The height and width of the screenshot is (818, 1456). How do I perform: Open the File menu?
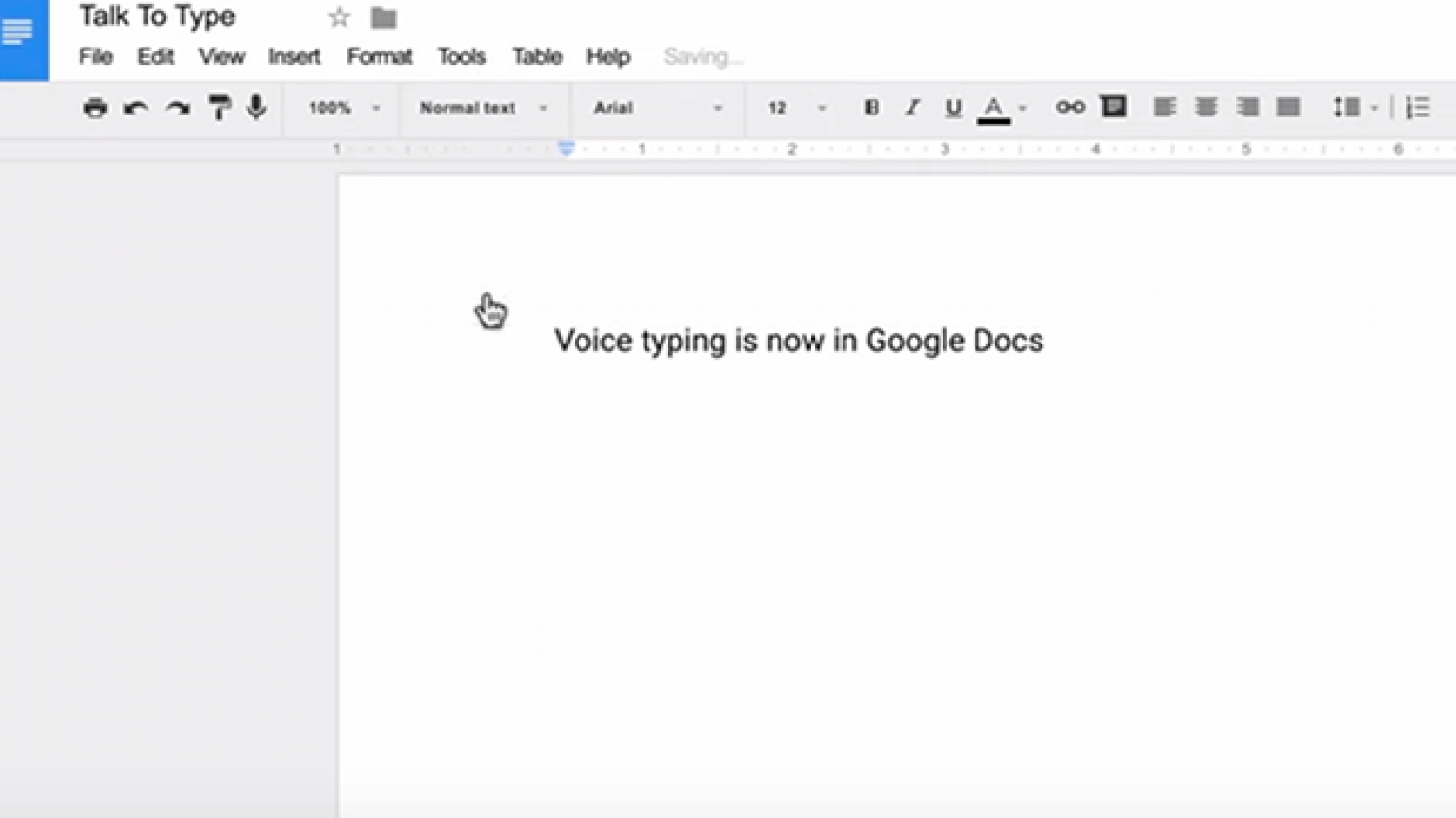click(x=95, y=56)
